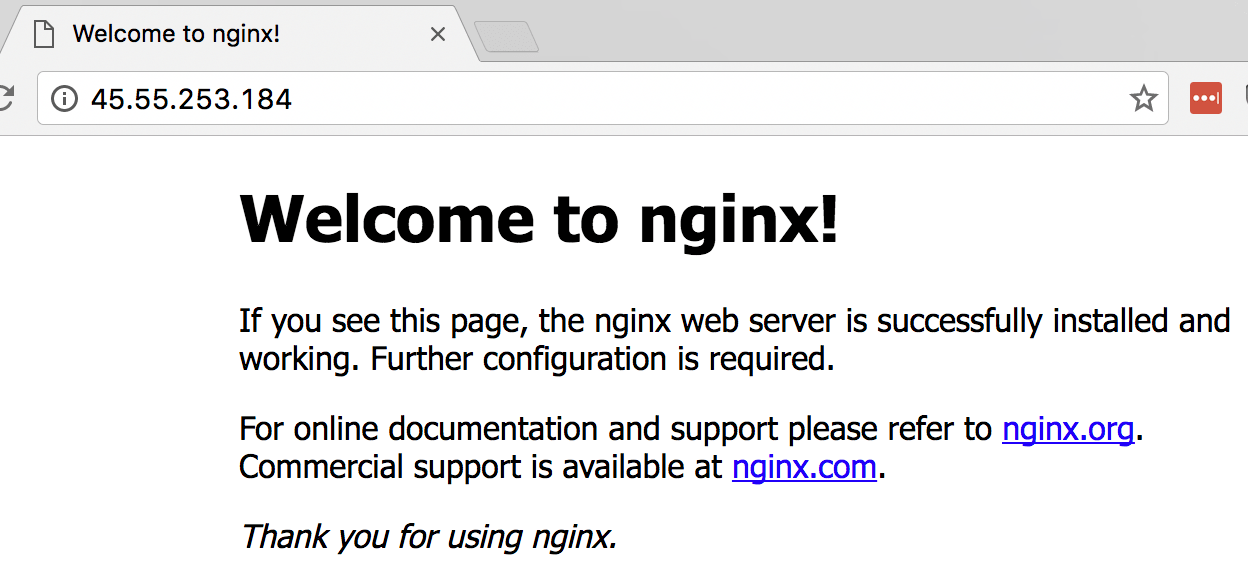Click the Thank you for using nginx text

coord(428,536)
